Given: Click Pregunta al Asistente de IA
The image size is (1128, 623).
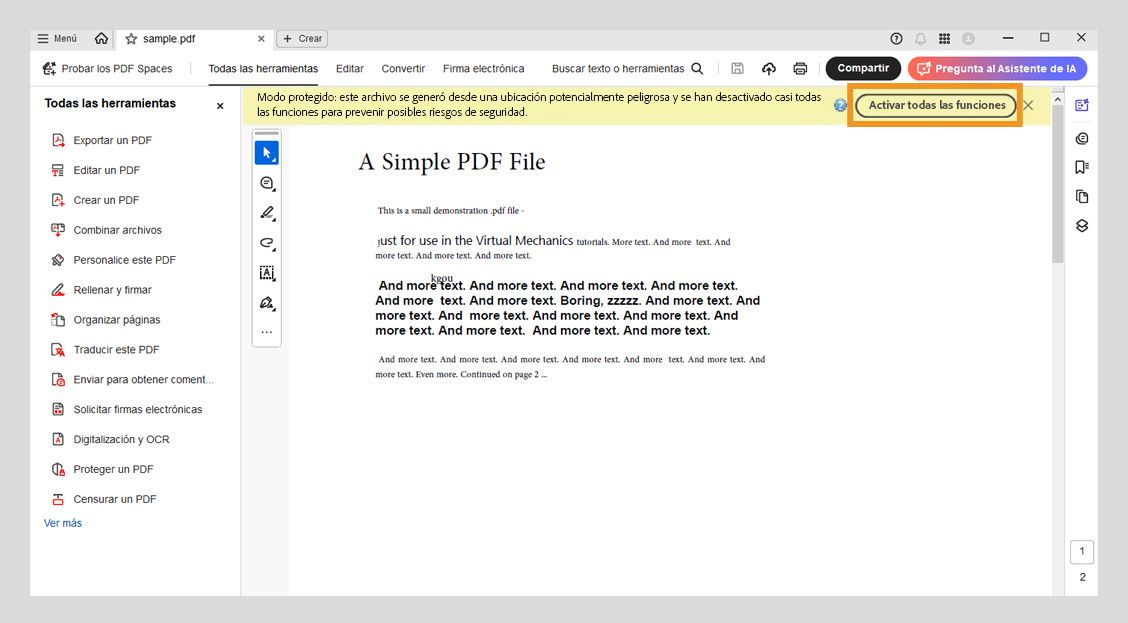Looking at the screenshot, I should [x=997, y=68].
